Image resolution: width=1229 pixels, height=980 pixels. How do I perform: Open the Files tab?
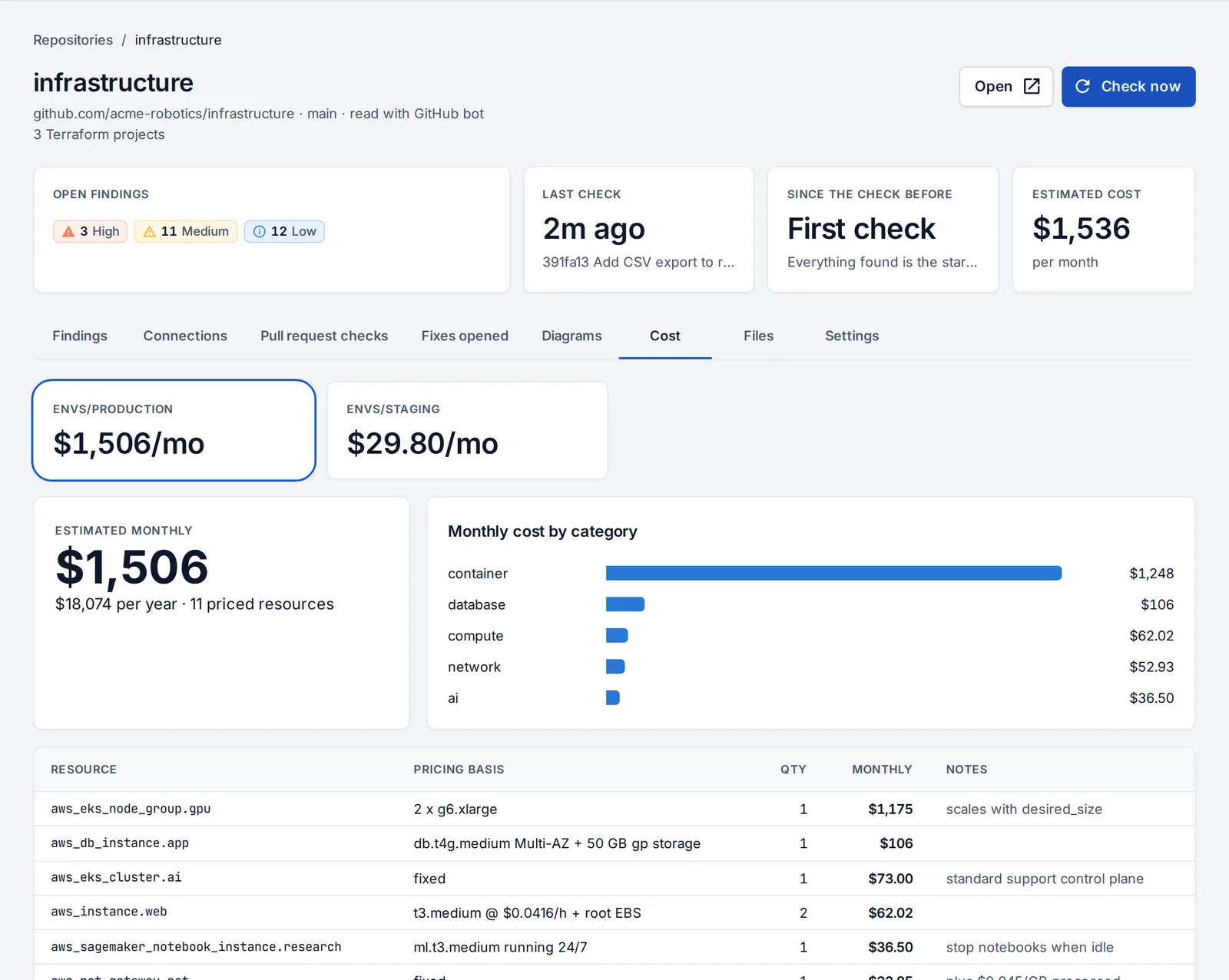[x=758, y=336]
